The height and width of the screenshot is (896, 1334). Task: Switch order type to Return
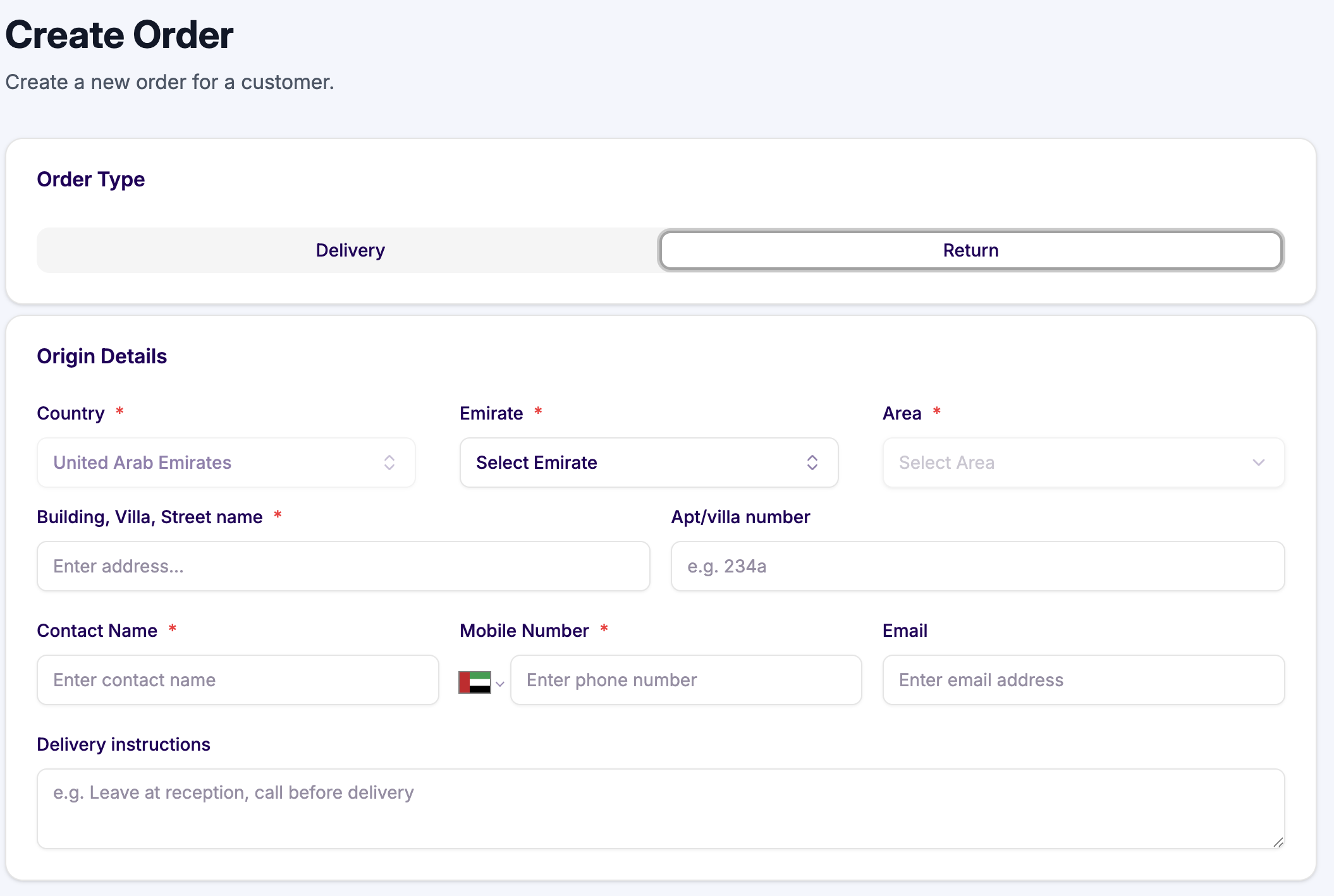pos(970,250)
